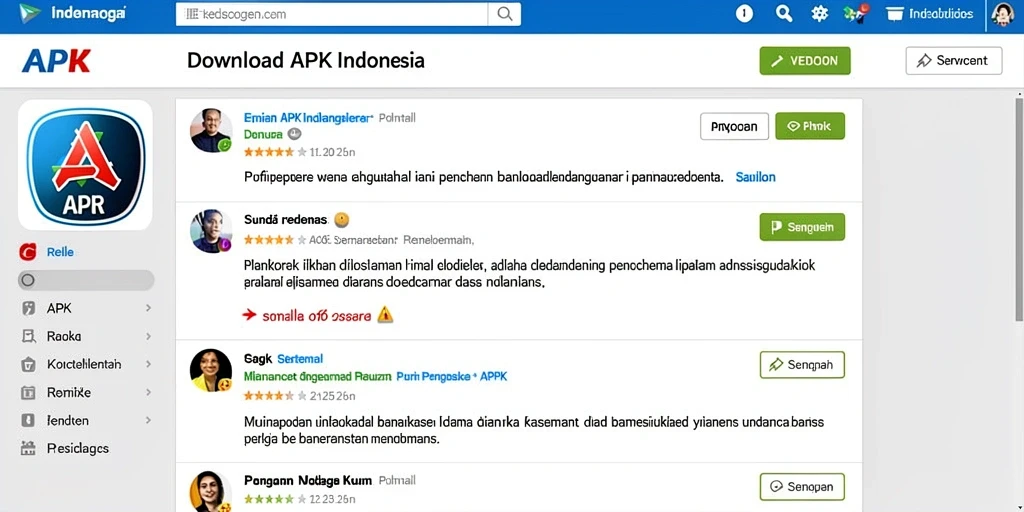Viewport: 1024px width, 512px height.
Task: Click the Servicent button
Action: coord(953,61)
